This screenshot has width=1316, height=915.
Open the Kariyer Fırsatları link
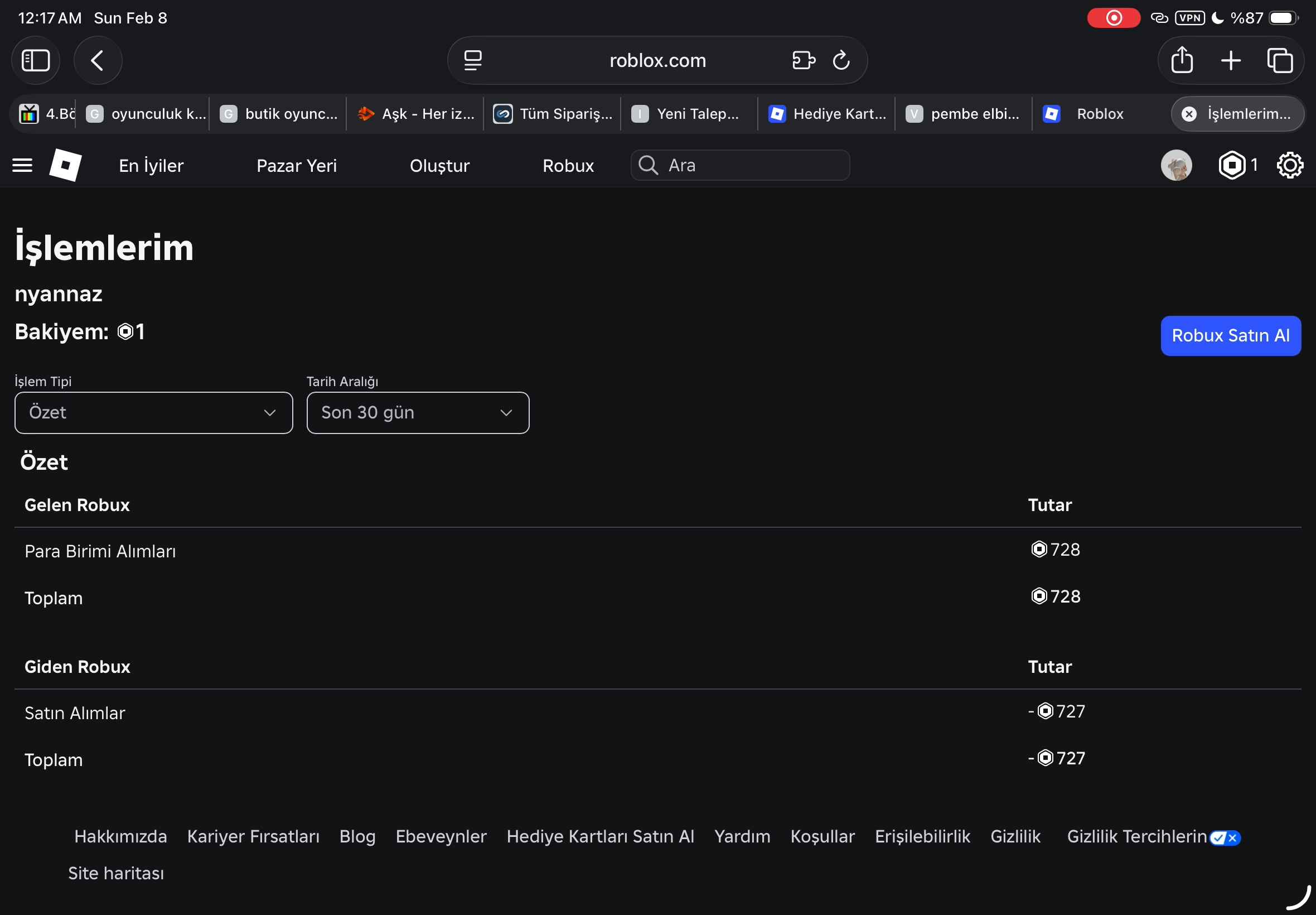[253, 837]
